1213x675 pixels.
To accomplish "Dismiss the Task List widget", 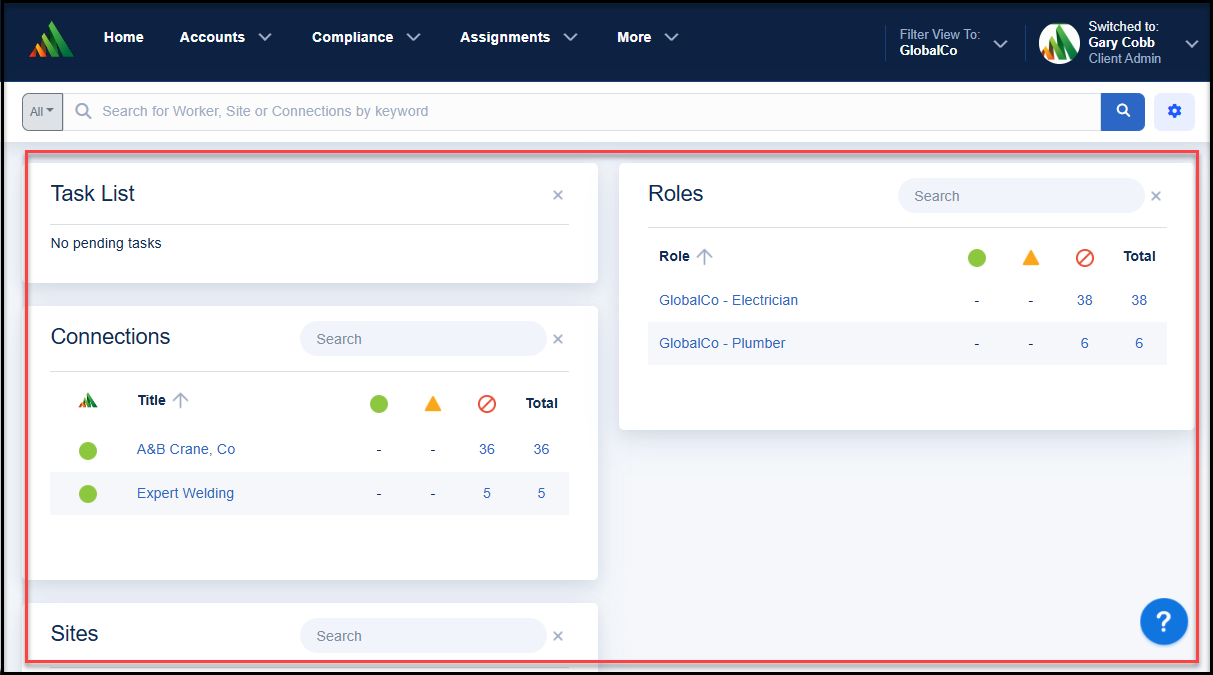I will [x=557, y=195].
